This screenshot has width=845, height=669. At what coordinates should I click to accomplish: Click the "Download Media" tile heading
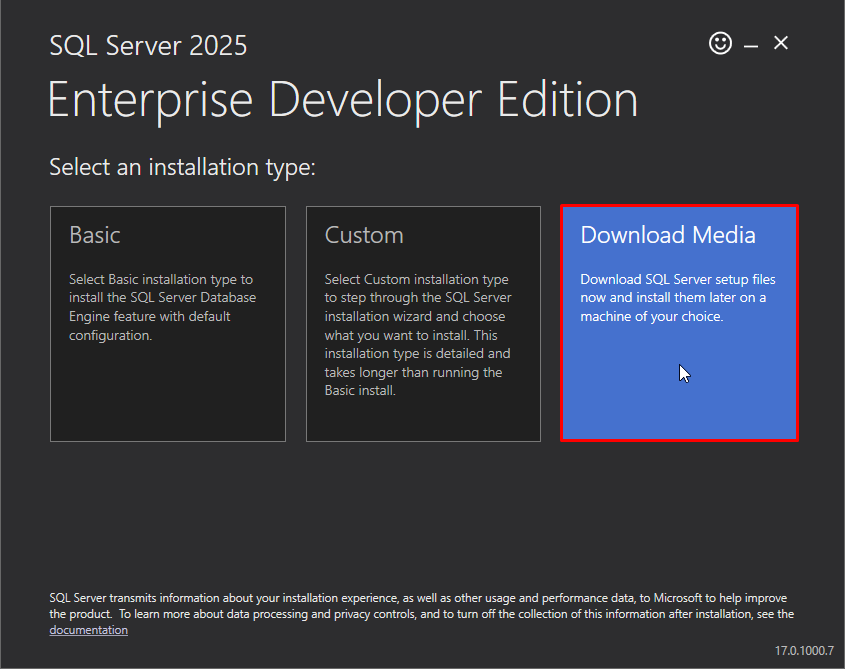click(x=668, y=235)
